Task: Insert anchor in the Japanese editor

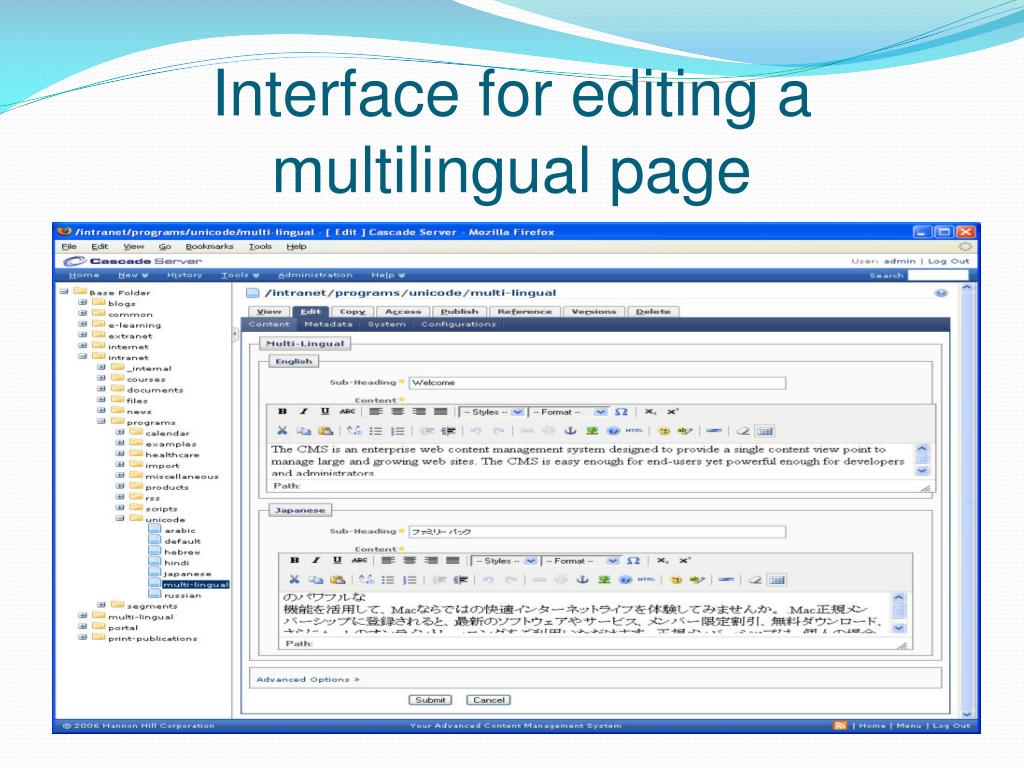Action: 583,580
